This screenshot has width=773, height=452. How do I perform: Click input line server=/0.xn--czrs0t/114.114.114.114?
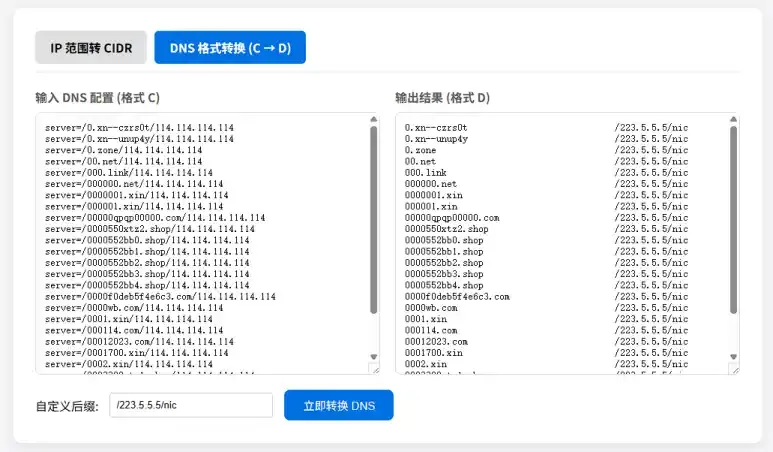tap(140, 128)
